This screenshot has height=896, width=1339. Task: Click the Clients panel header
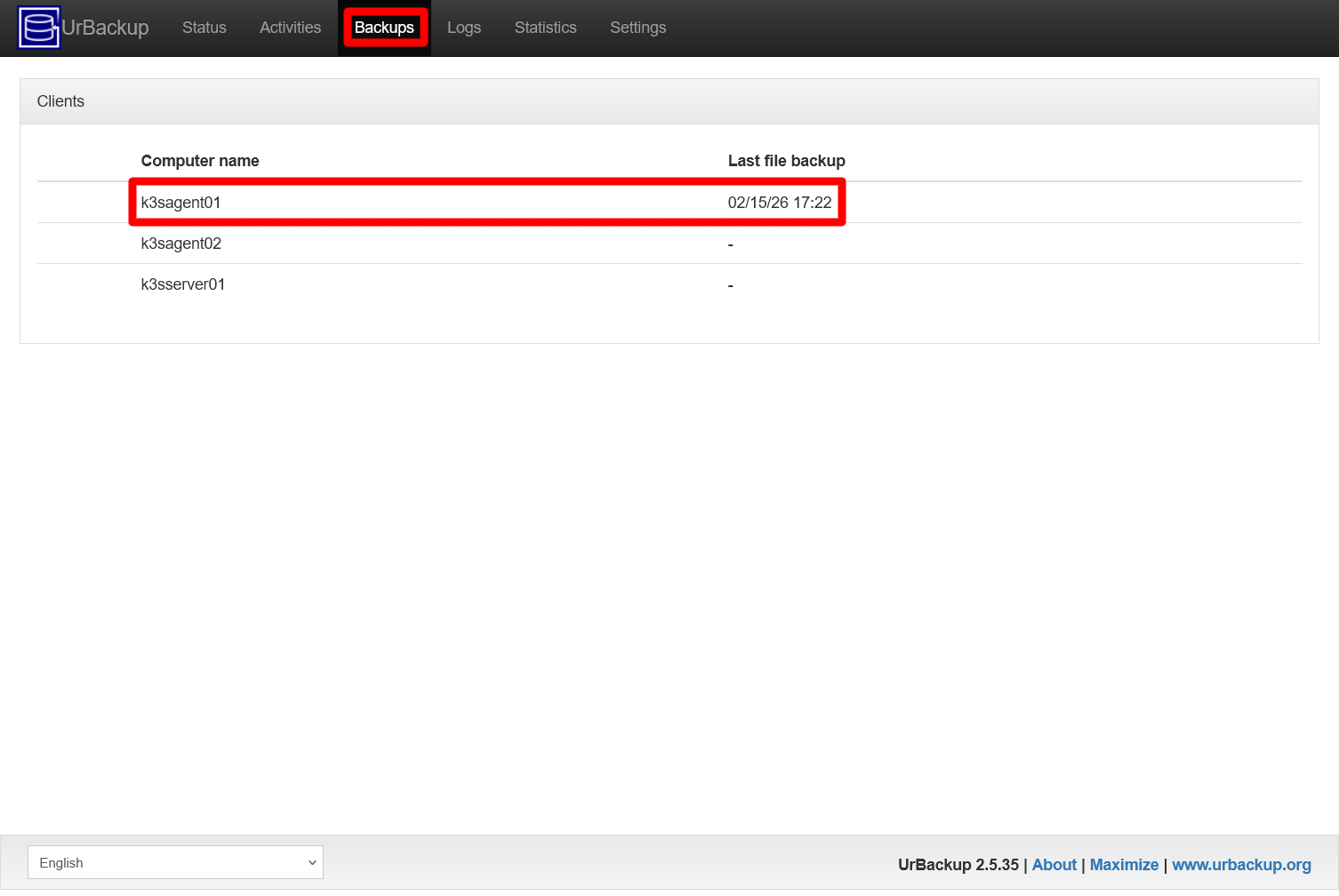[60, 100]
